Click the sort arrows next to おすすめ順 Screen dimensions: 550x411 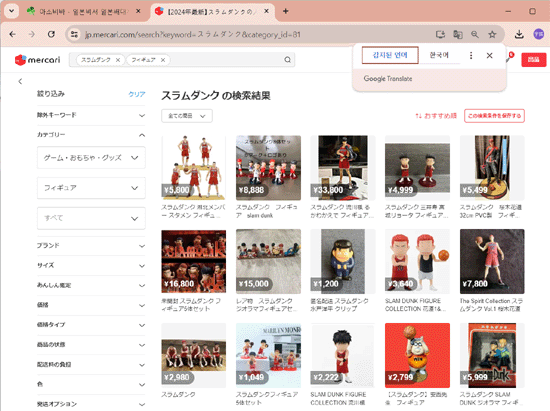point(418,116)
